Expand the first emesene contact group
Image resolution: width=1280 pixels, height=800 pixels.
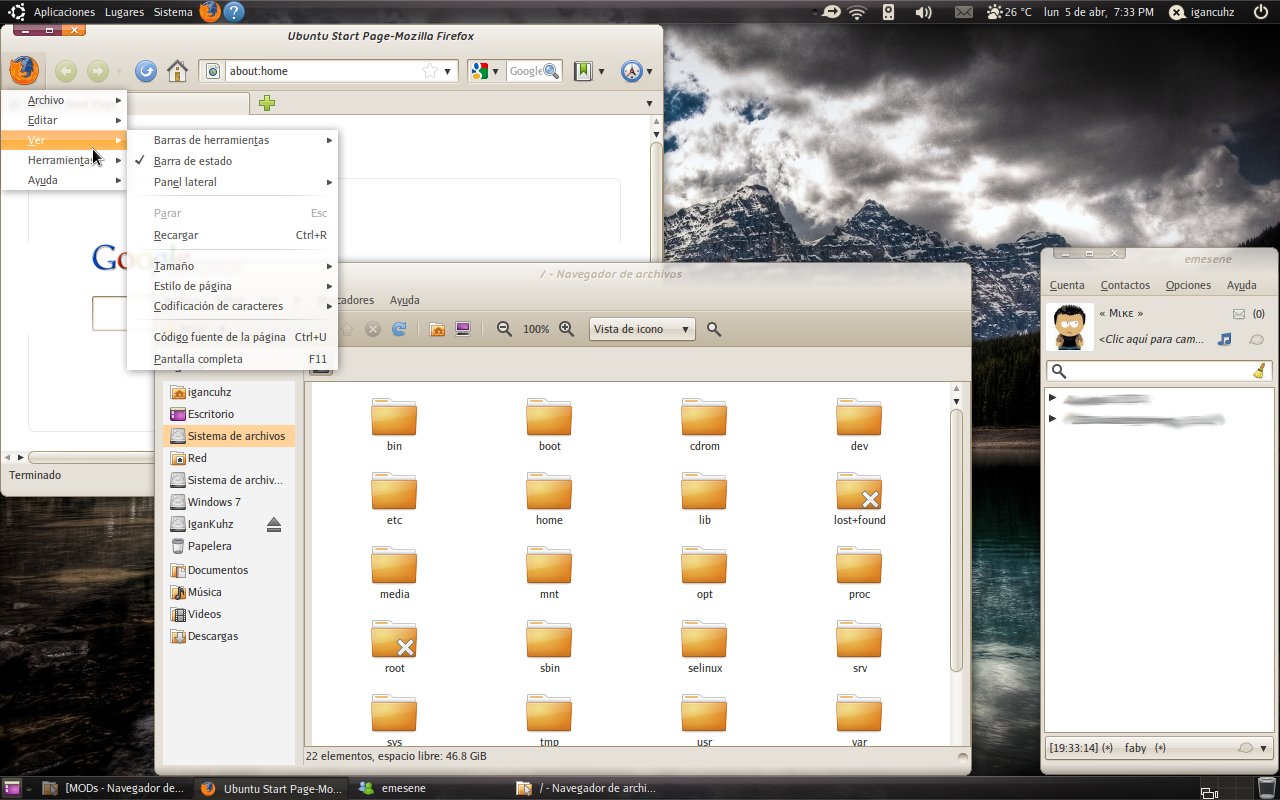tap(1053, 398)
